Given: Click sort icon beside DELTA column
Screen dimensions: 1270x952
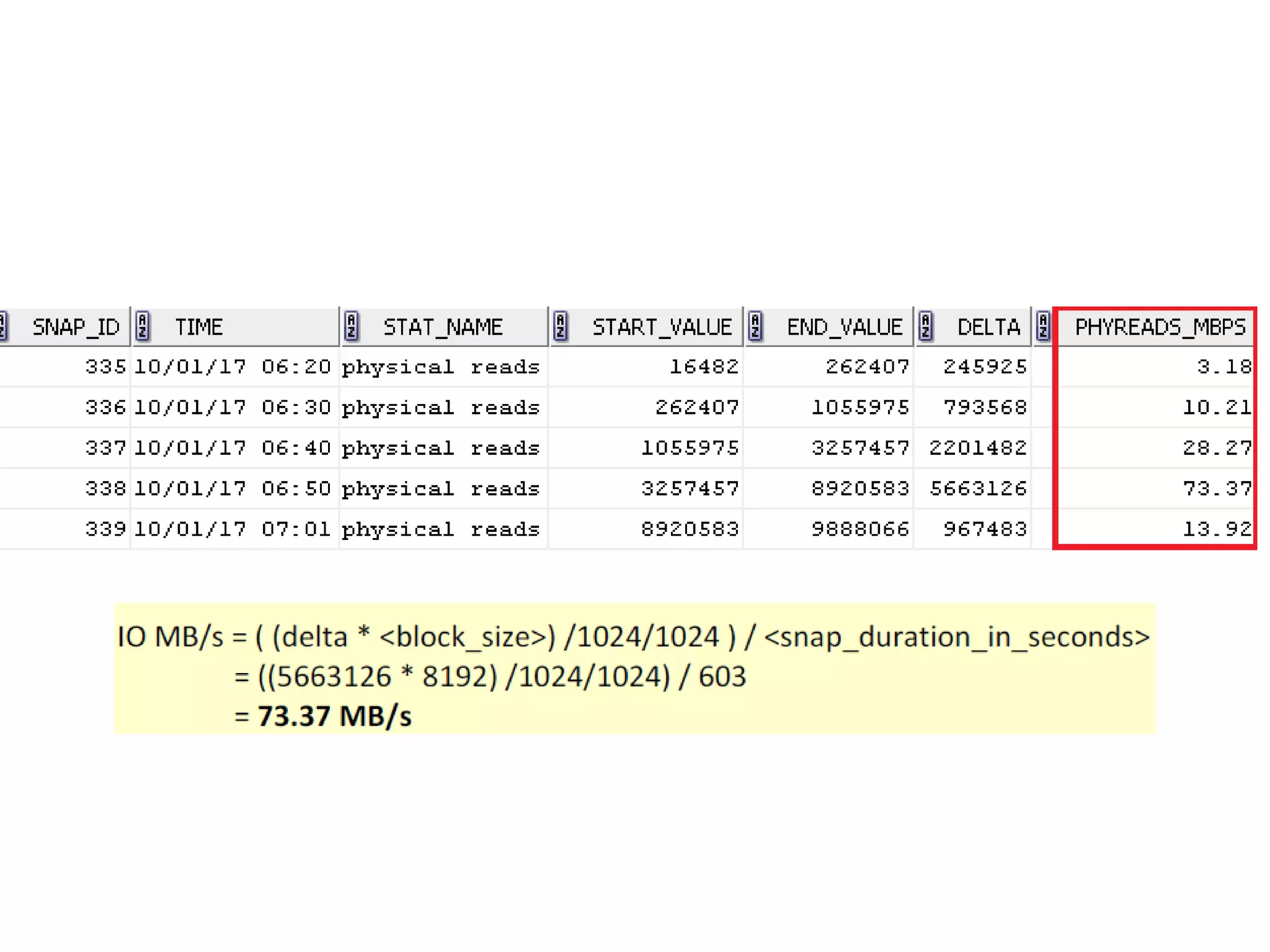Looking at the screenshot, I should (x=925, y=326).
